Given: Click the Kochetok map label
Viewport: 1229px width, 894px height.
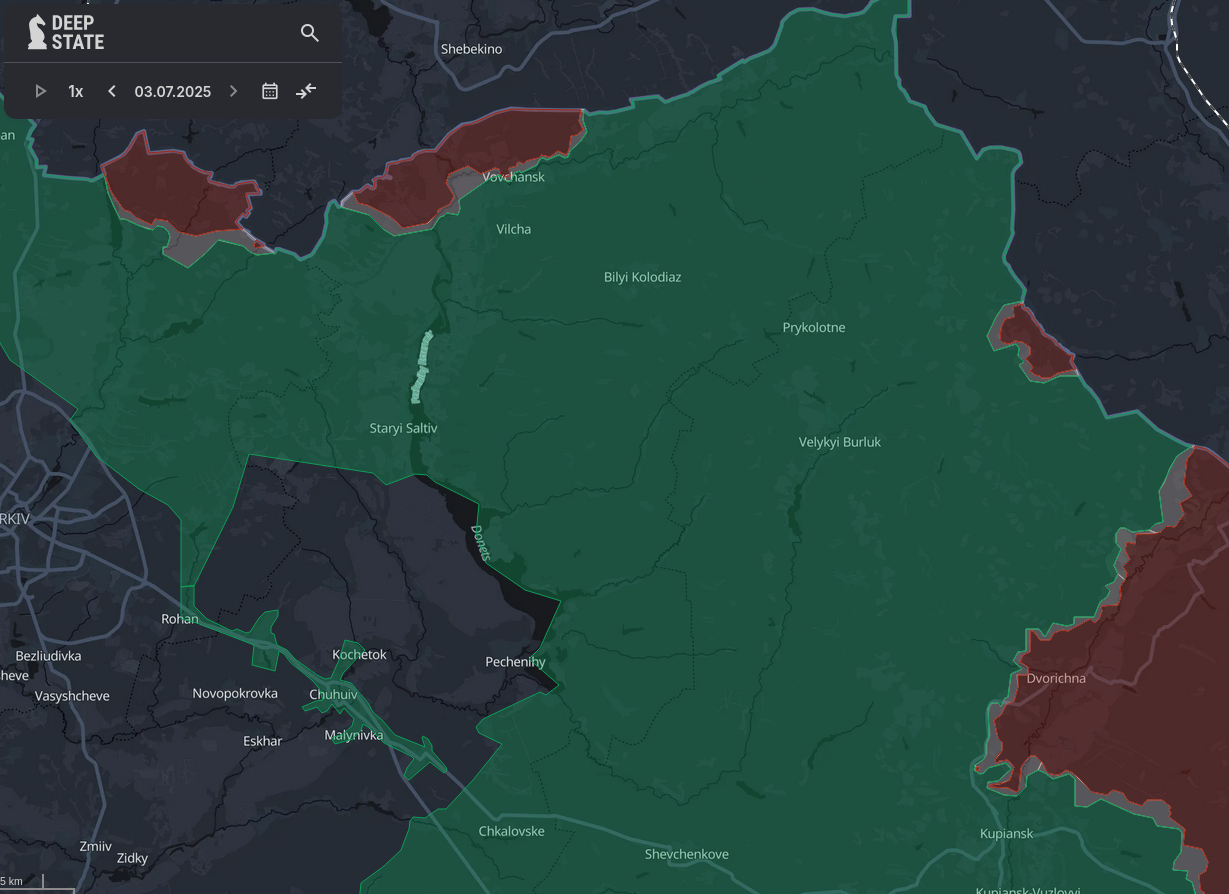Looking at the screenshot, I should tap(359, 655).
